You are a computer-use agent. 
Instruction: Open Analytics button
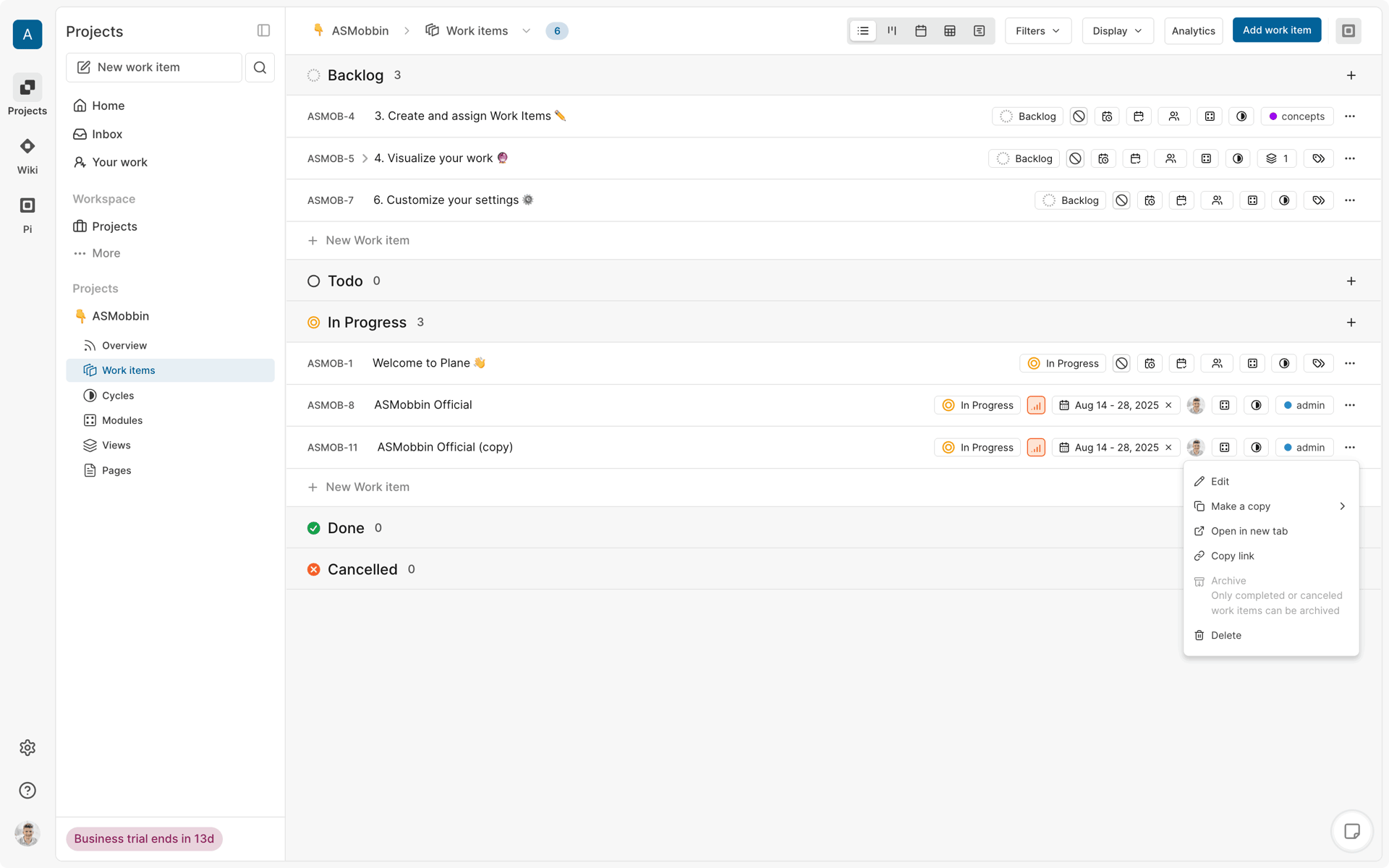1193,31
